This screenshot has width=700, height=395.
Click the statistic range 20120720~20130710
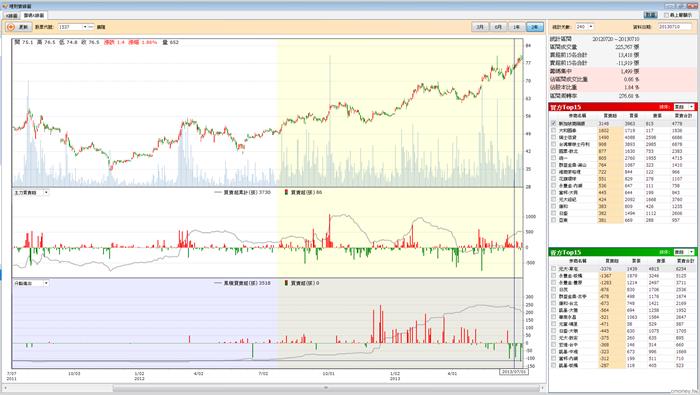pos(616,39)
